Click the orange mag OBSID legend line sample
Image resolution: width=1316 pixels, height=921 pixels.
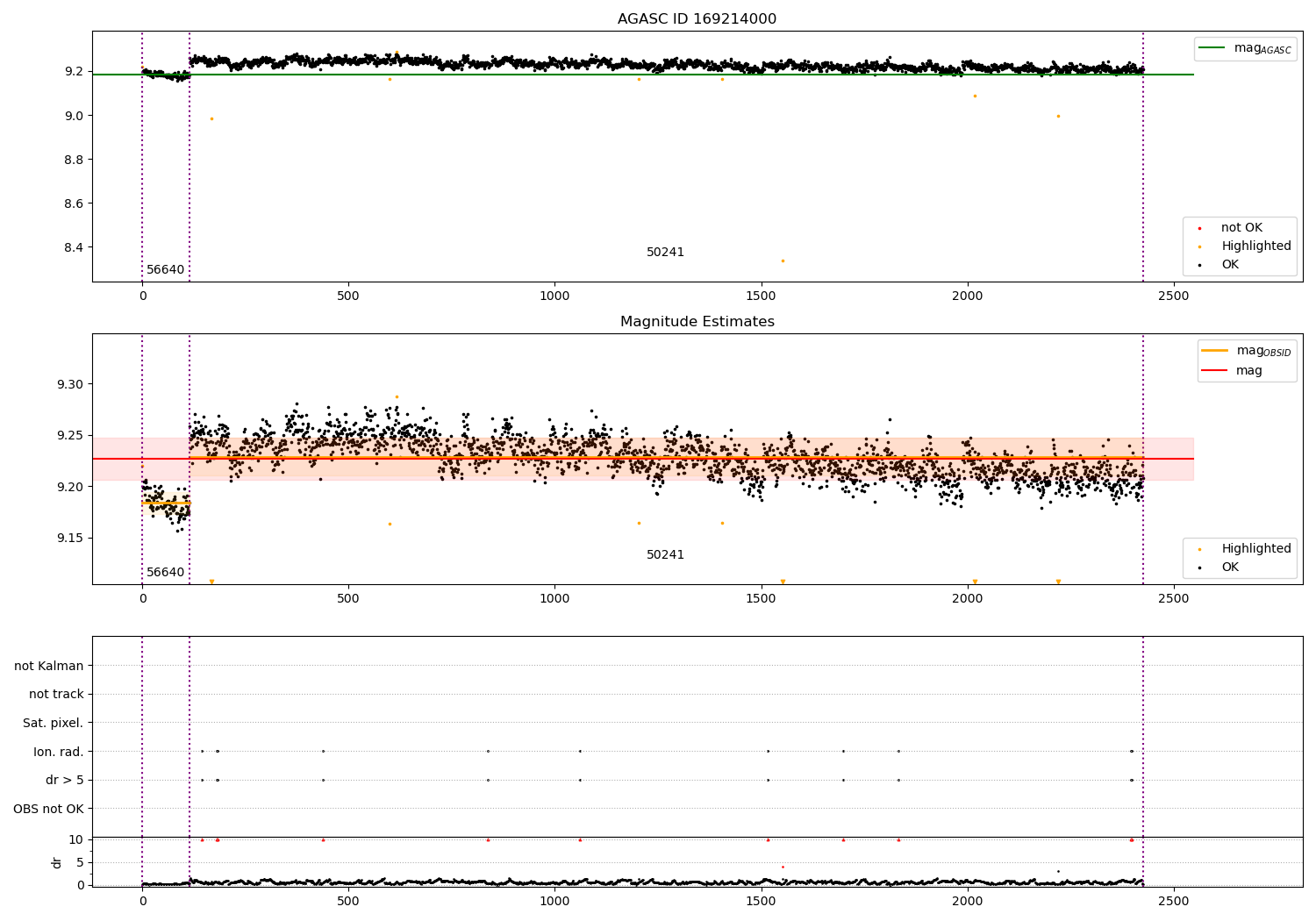[x=1215, y=351]
